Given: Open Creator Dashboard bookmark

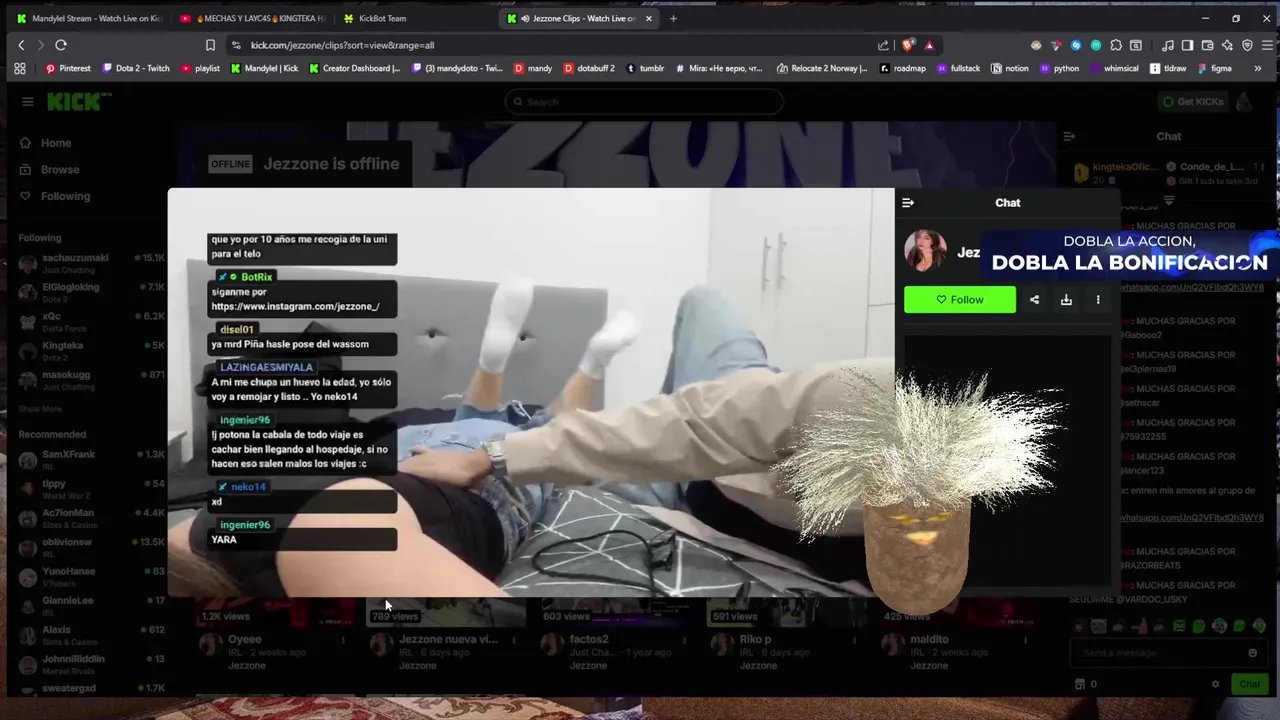Looking at the screenshot, I should coord(355,69).
